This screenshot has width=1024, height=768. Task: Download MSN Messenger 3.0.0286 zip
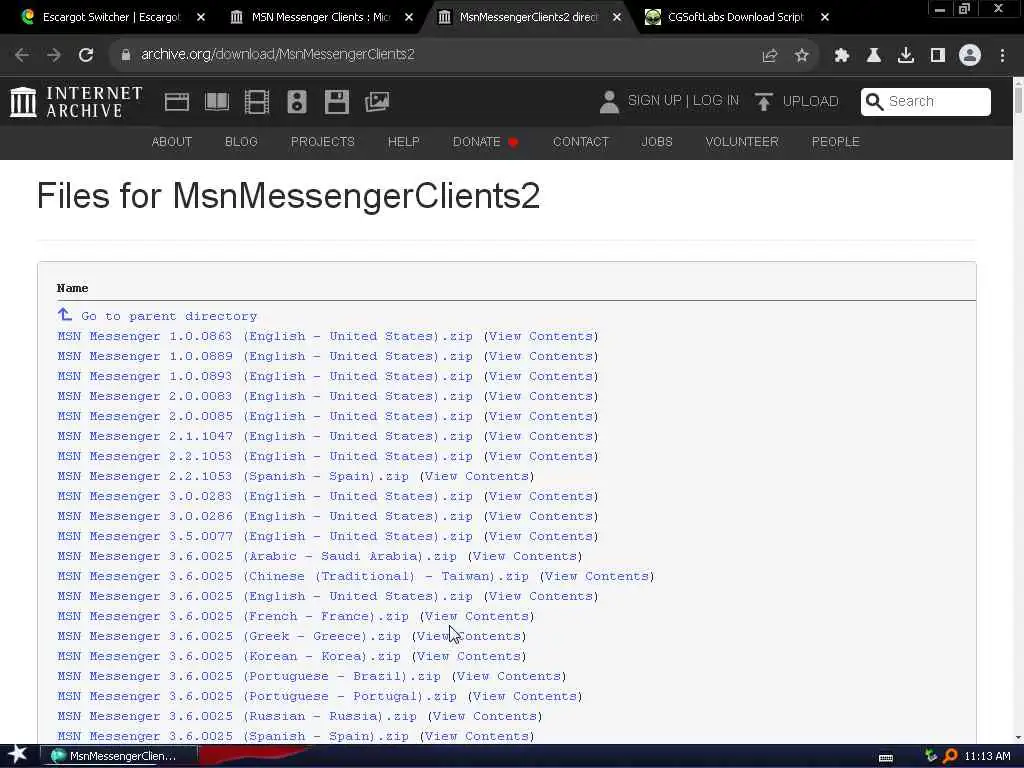click(x=264, y=517)
